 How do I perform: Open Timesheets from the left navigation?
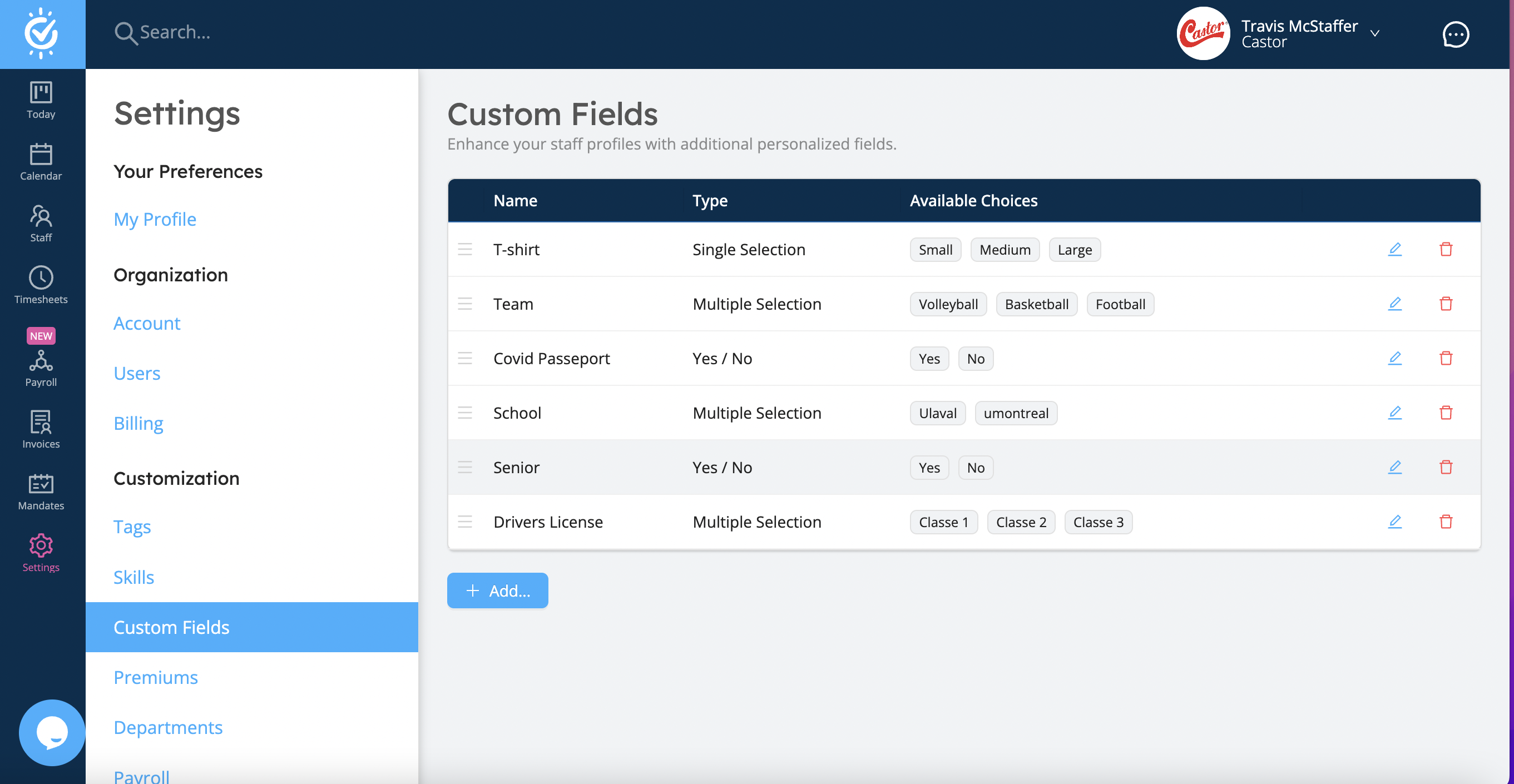coord(41,285)
